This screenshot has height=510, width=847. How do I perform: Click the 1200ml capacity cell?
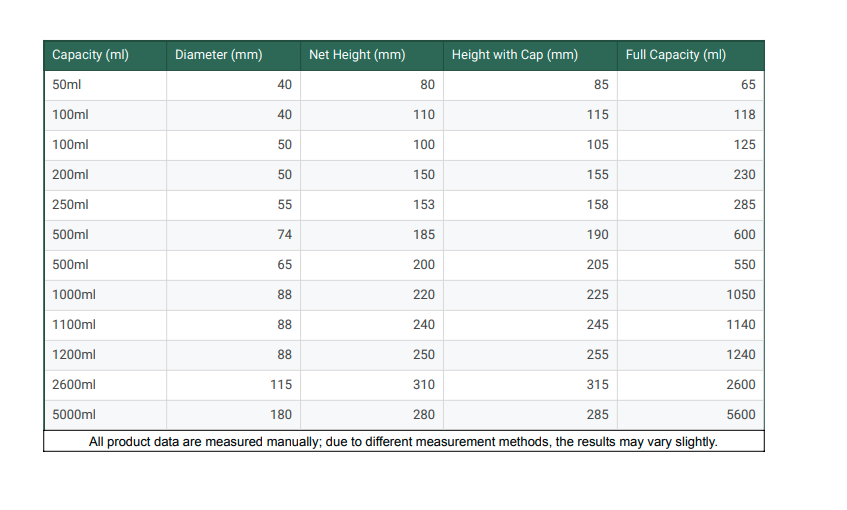[74, 355]
